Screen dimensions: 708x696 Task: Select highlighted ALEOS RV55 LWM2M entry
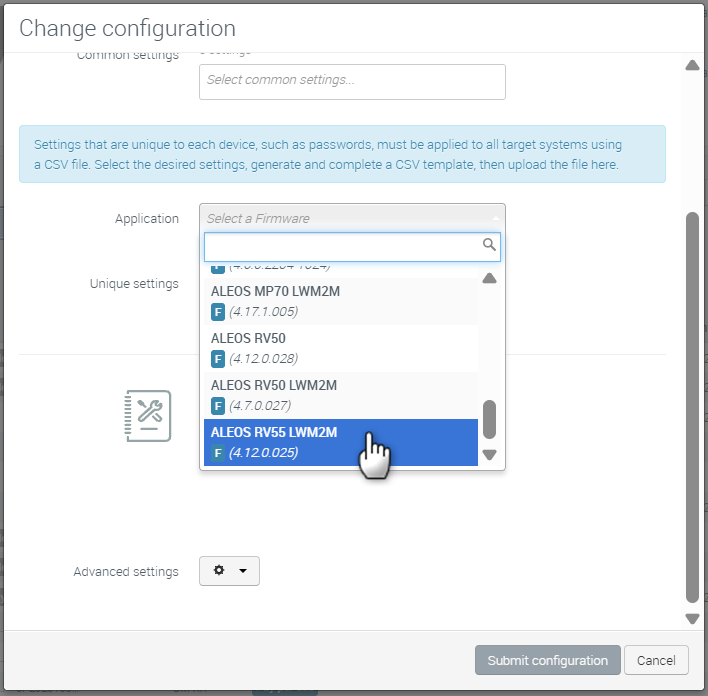tap(341, 443)
